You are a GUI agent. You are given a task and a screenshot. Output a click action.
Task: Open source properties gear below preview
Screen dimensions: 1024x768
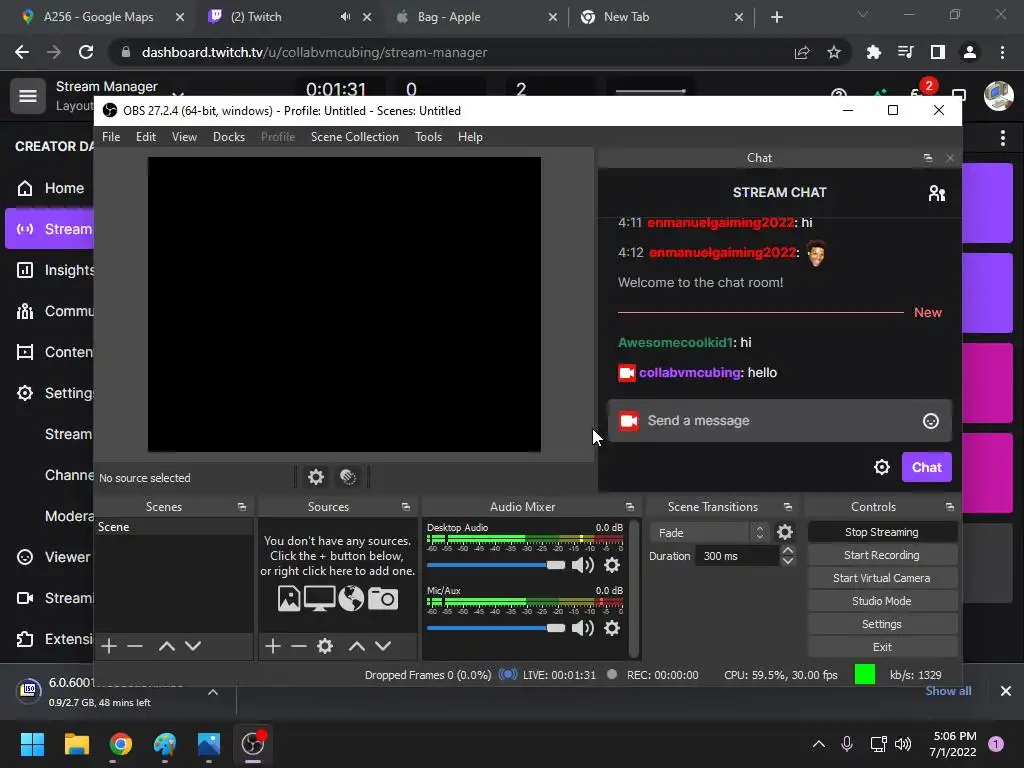pyautogui.click(x=316, y=477)
